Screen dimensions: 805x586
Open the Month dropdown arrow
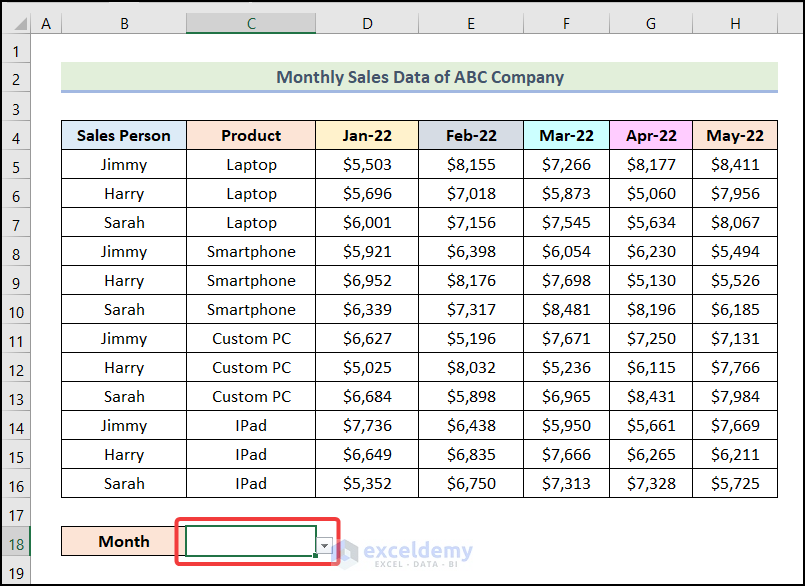pyautogui.click(x=324, y=546)
